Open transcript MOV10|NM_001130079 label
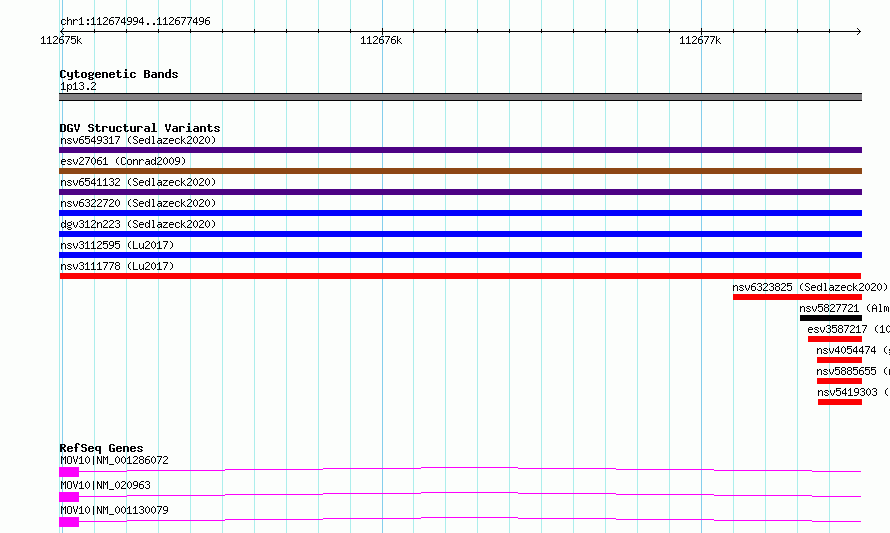 tap(114, 510)
